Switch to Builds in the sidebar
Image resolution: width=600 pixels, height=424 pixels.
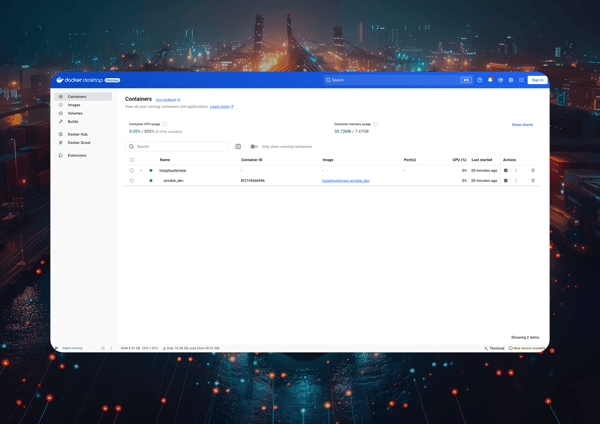click(x=73, y=122)
